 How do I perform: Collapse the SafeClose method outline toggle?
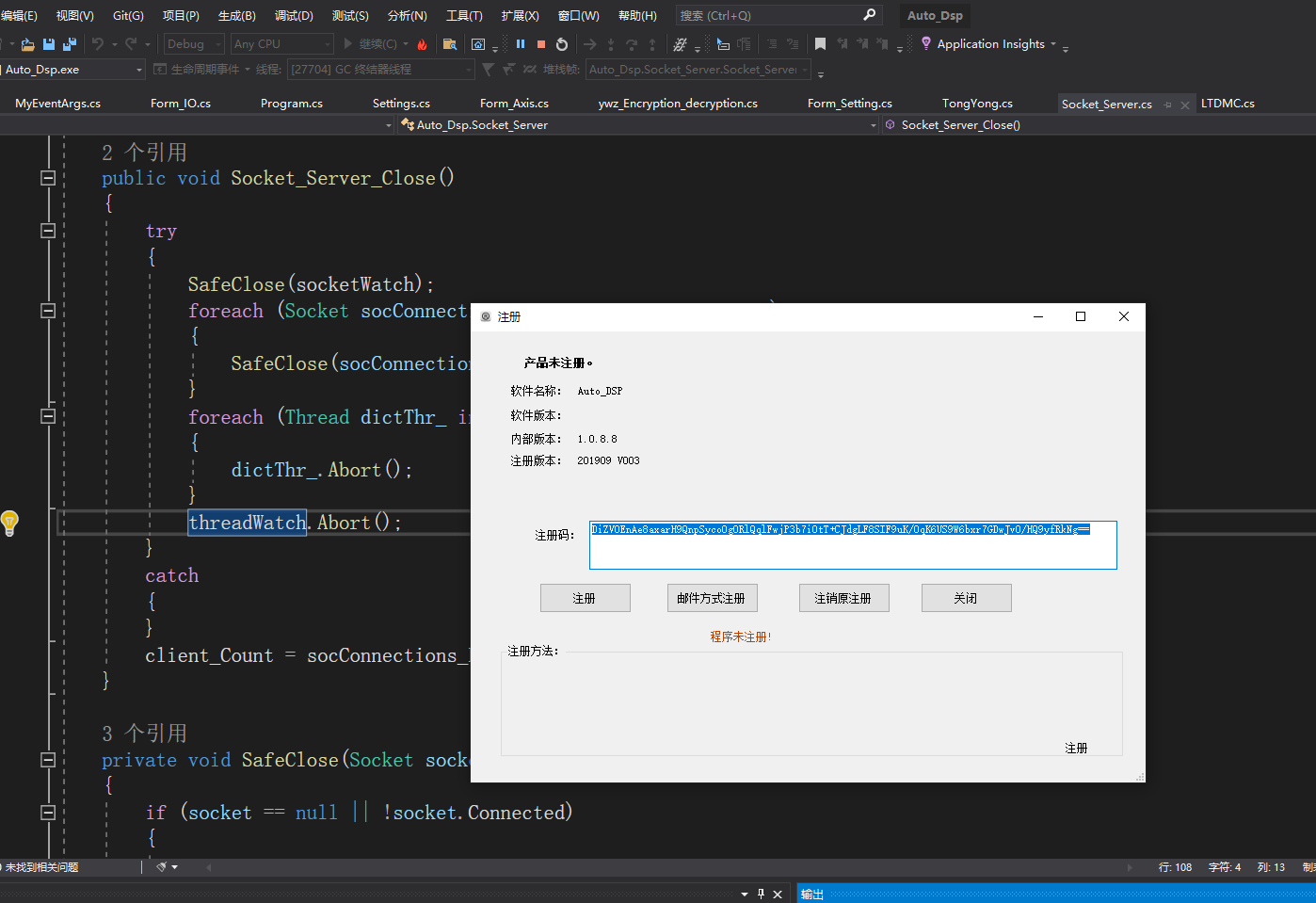coord(48,760)
